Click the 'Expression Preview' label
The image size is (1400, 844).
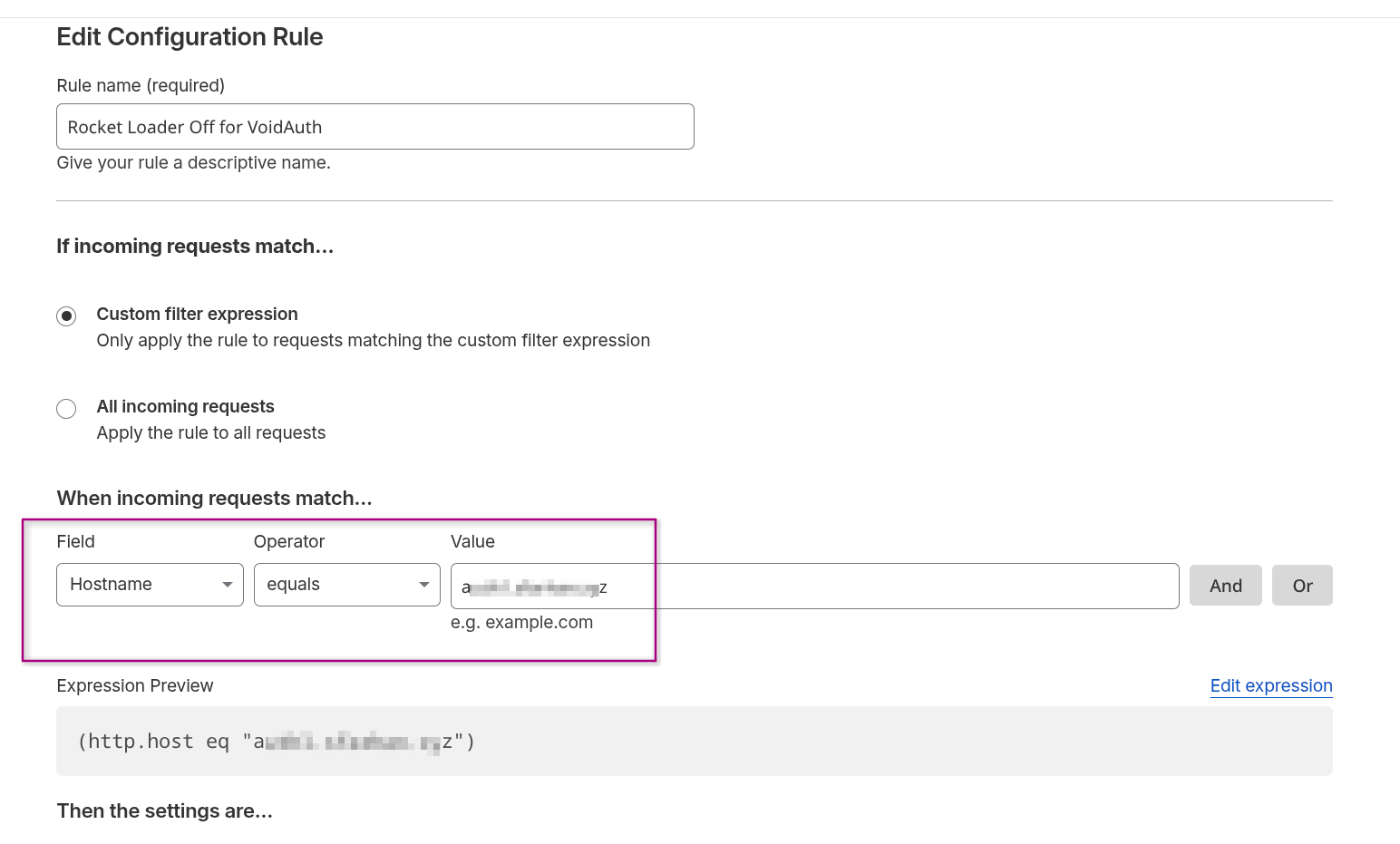135,686
